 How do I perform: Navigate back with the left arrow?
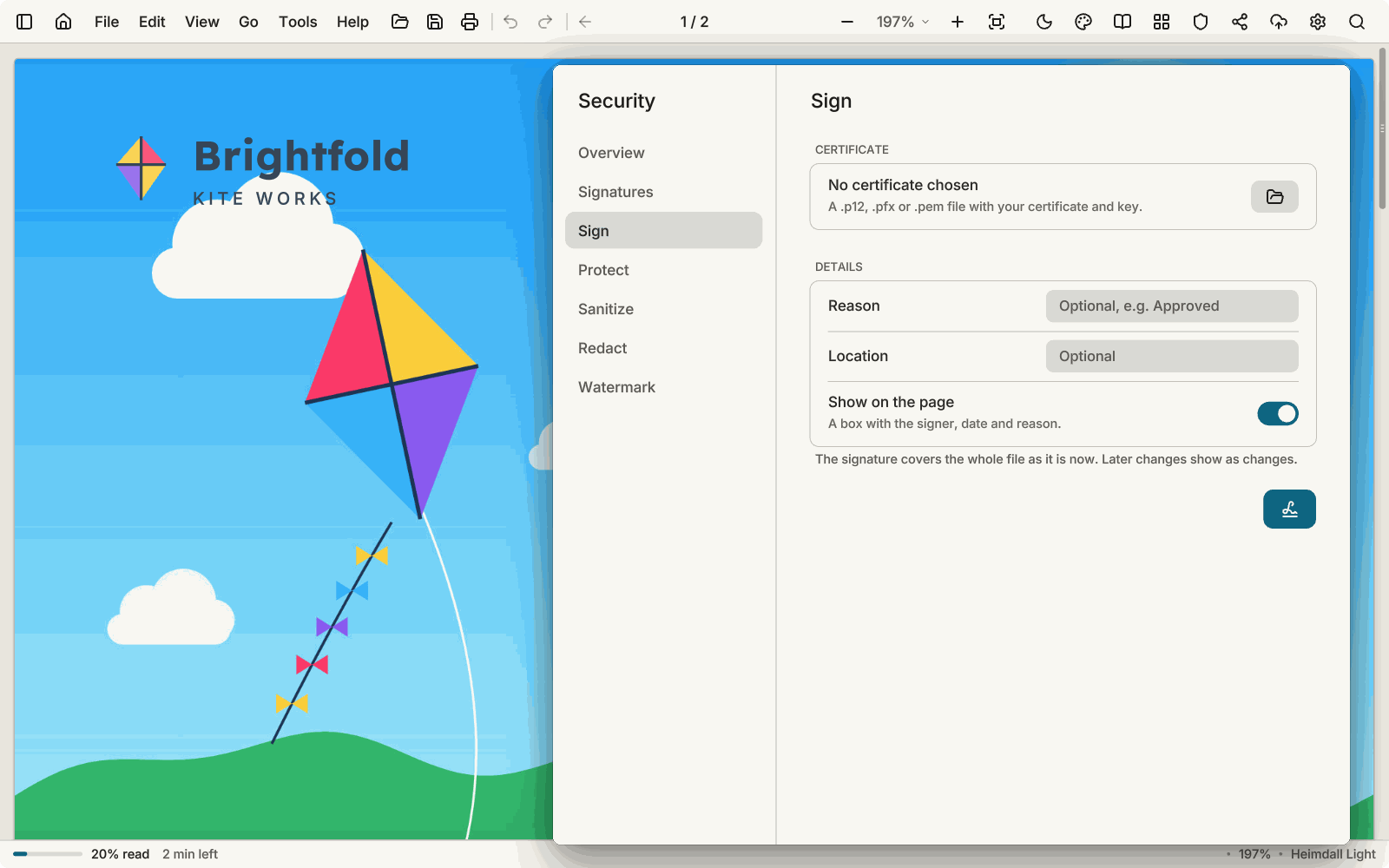(585, 22)
